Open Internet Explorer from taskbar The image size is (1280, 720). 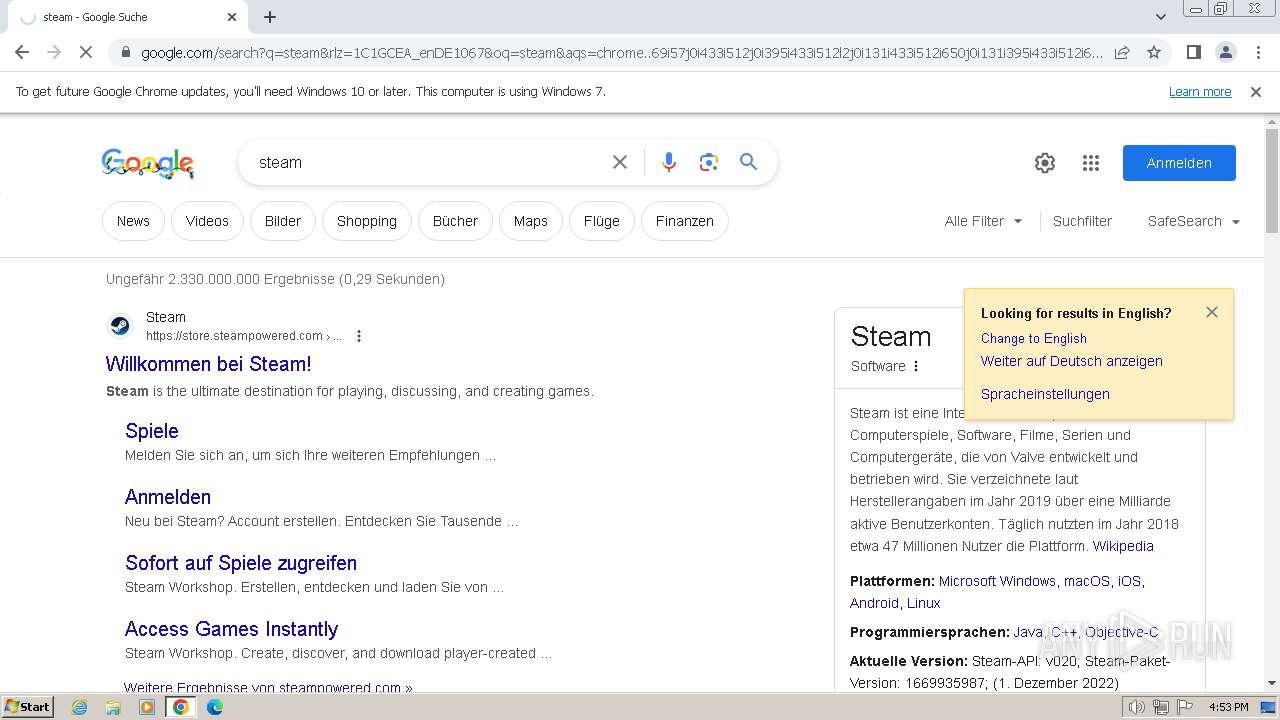click(x=79, y=707)
